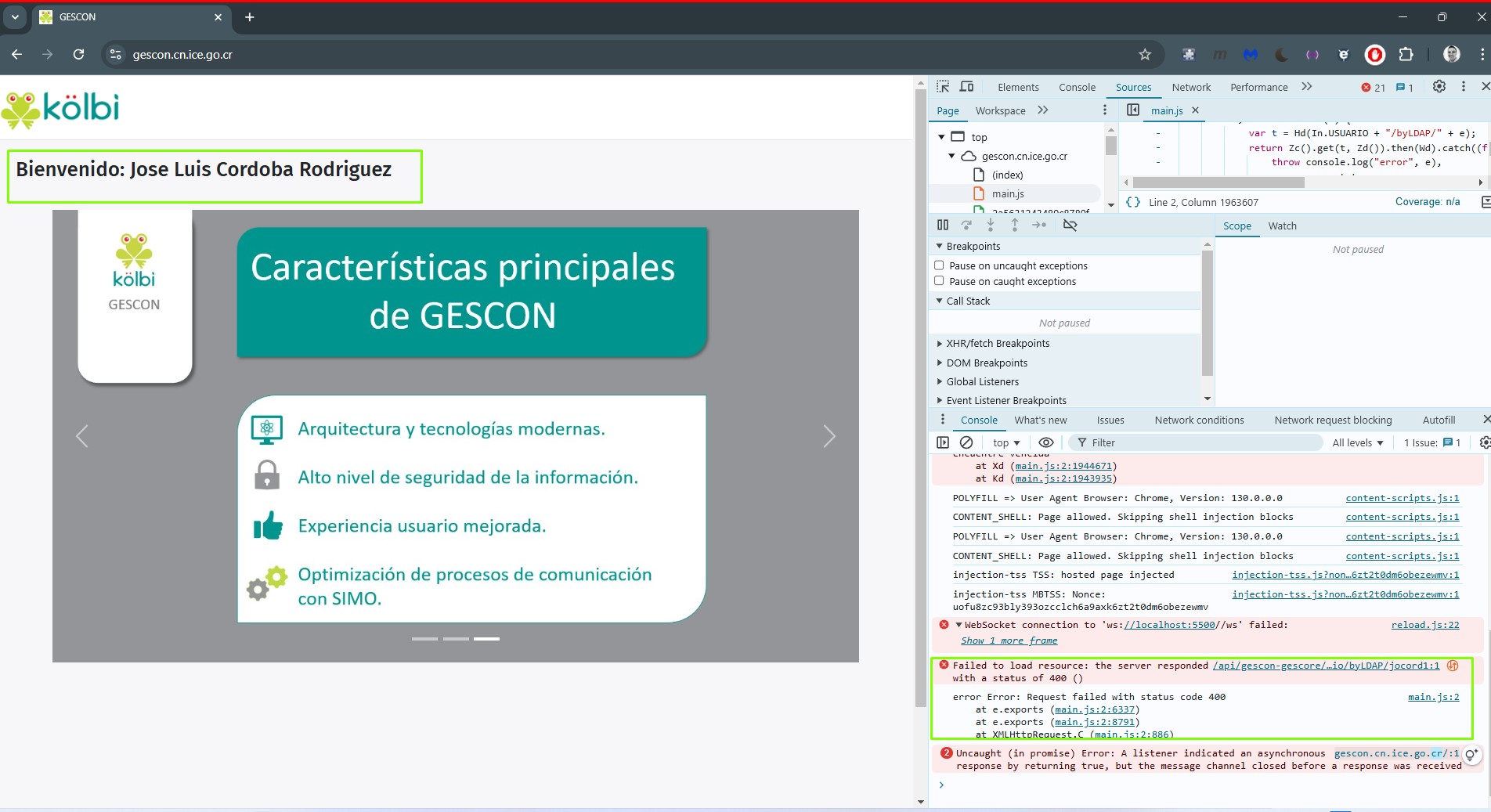Open the All levels log dropdown
Image resolution: width=1491 pixels, height=812 pixels.
pyautogui.click(x=1357, y=442)
